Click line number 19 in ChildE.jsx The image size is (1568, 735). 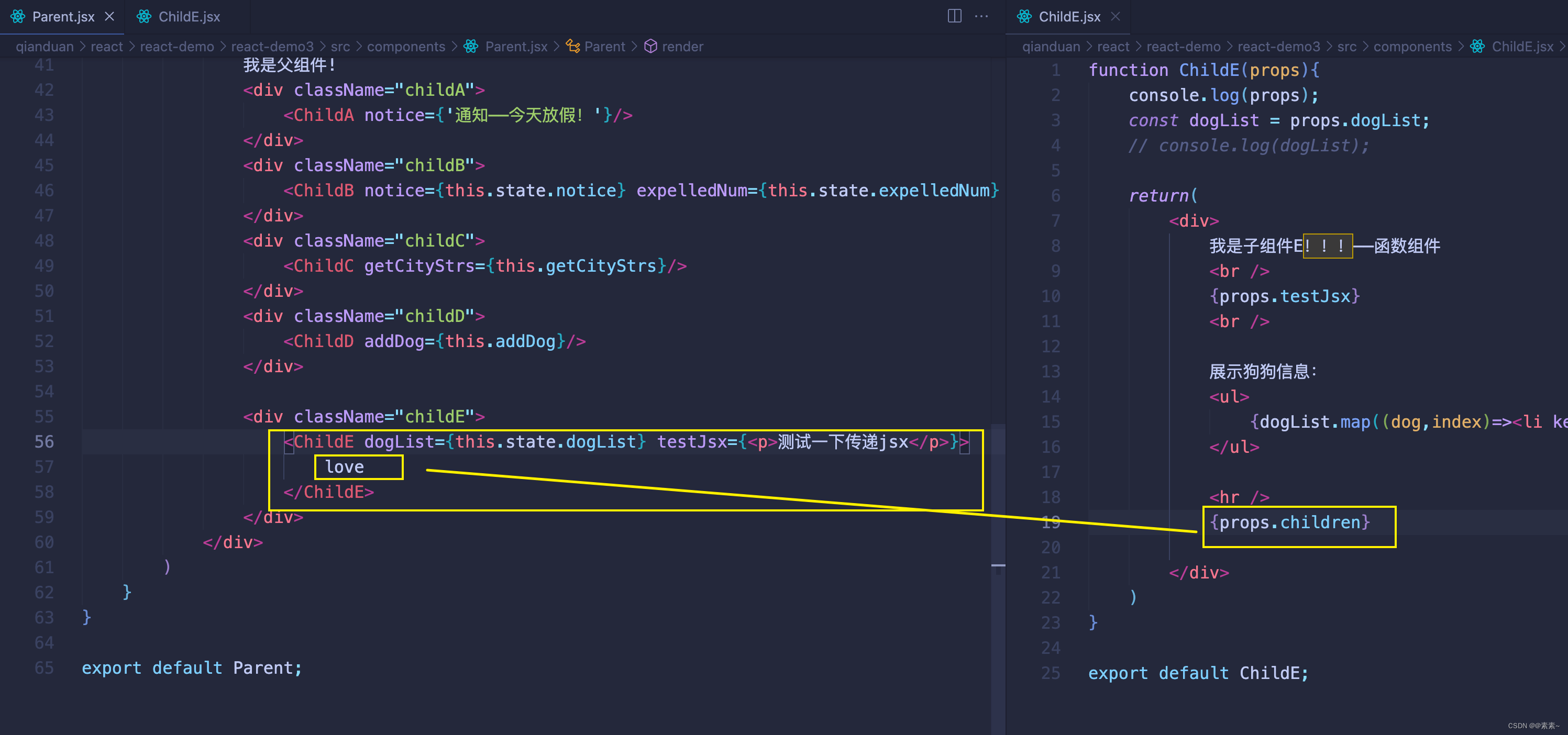[x=1051, y=522]
